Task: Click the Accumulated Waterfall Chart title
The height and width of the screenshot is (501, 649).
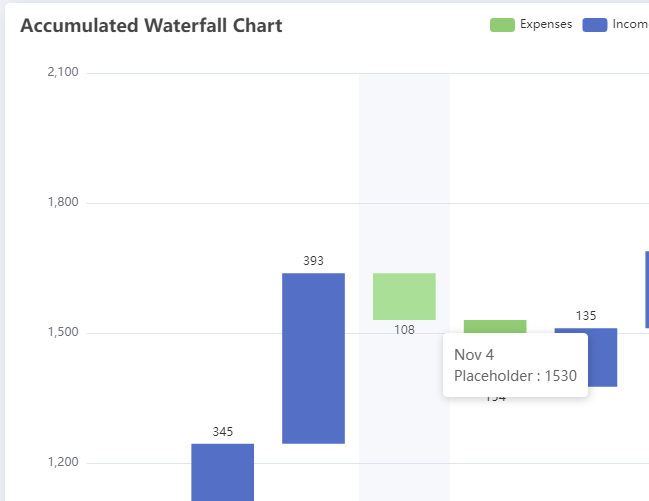Action: point(151,26)
